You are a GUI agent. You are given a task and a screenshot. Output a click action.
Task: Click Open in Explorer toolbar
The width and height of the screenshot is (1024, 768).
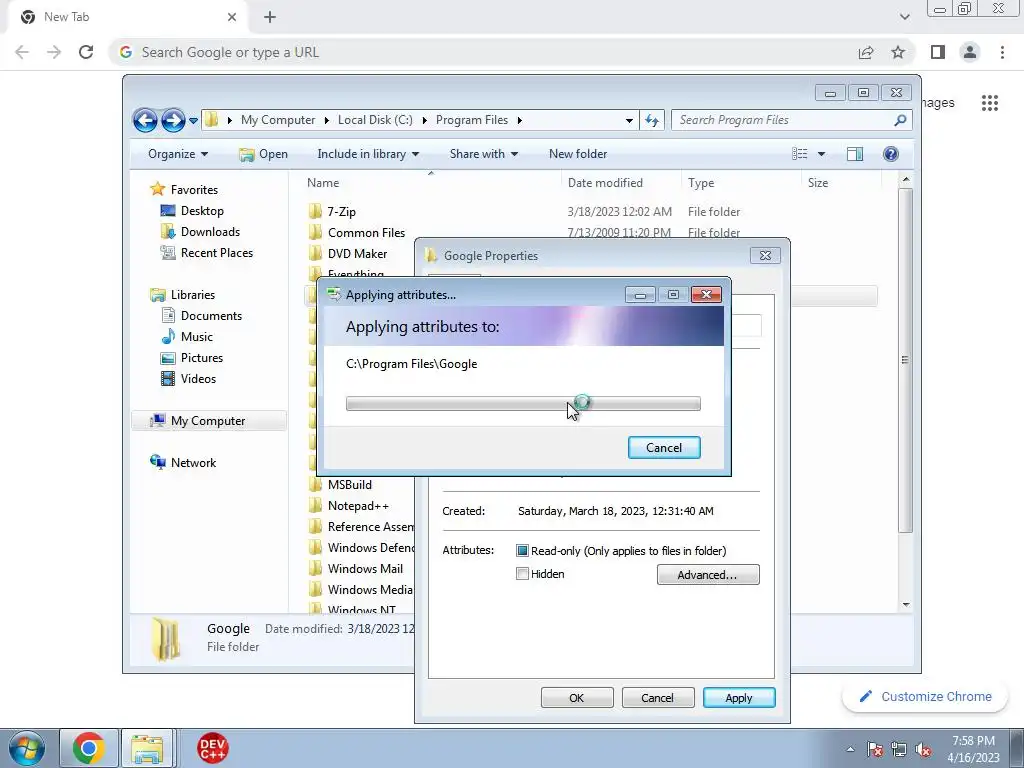(264, 154)
